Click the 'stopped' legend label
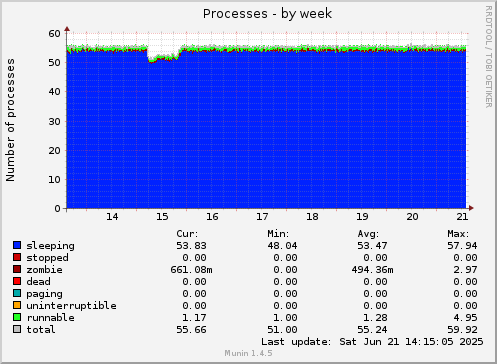Screen dimensions: 497x364 [x=47, y=258]
